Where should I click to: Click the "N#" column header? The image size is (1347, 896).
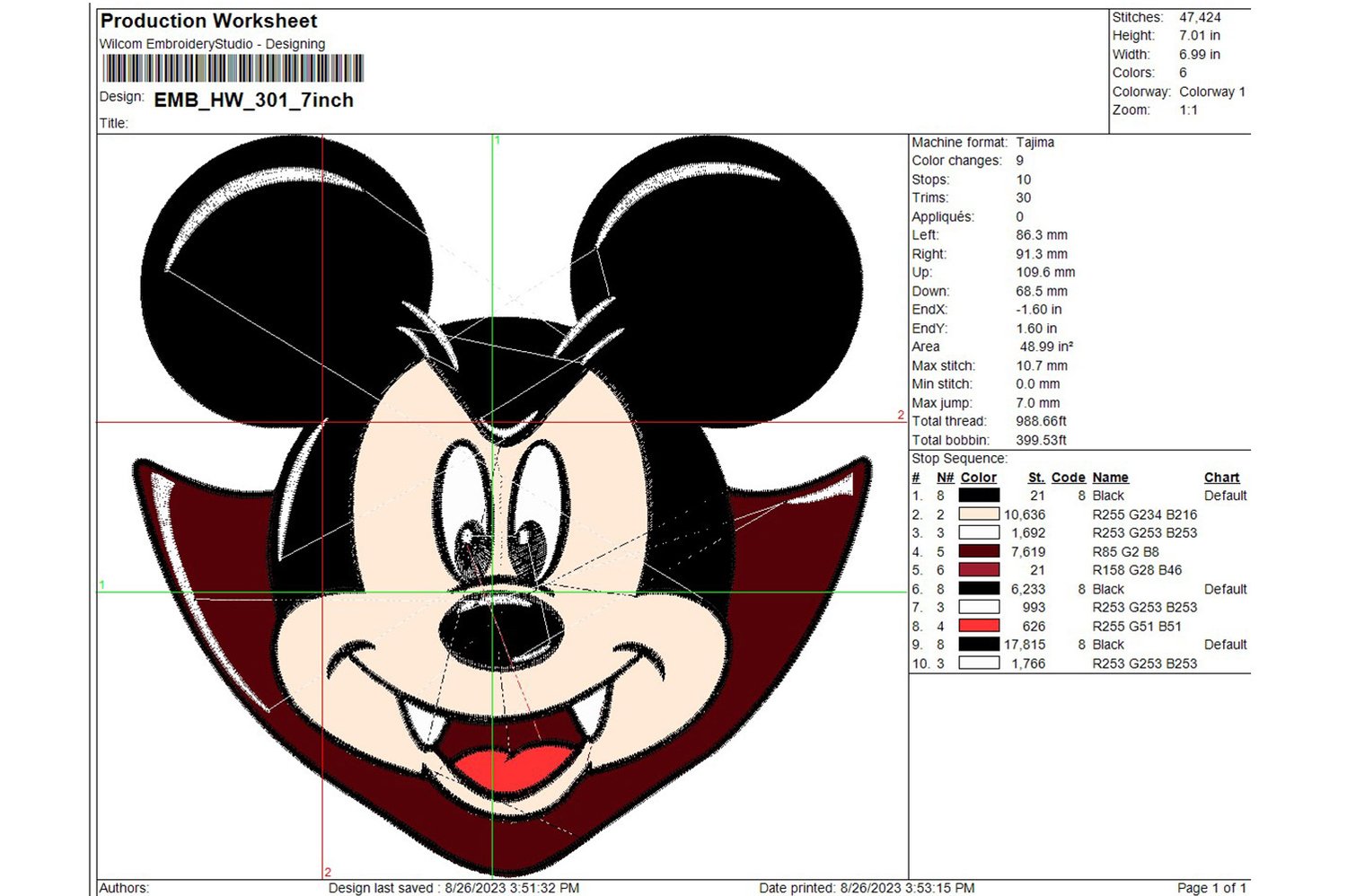946,478
